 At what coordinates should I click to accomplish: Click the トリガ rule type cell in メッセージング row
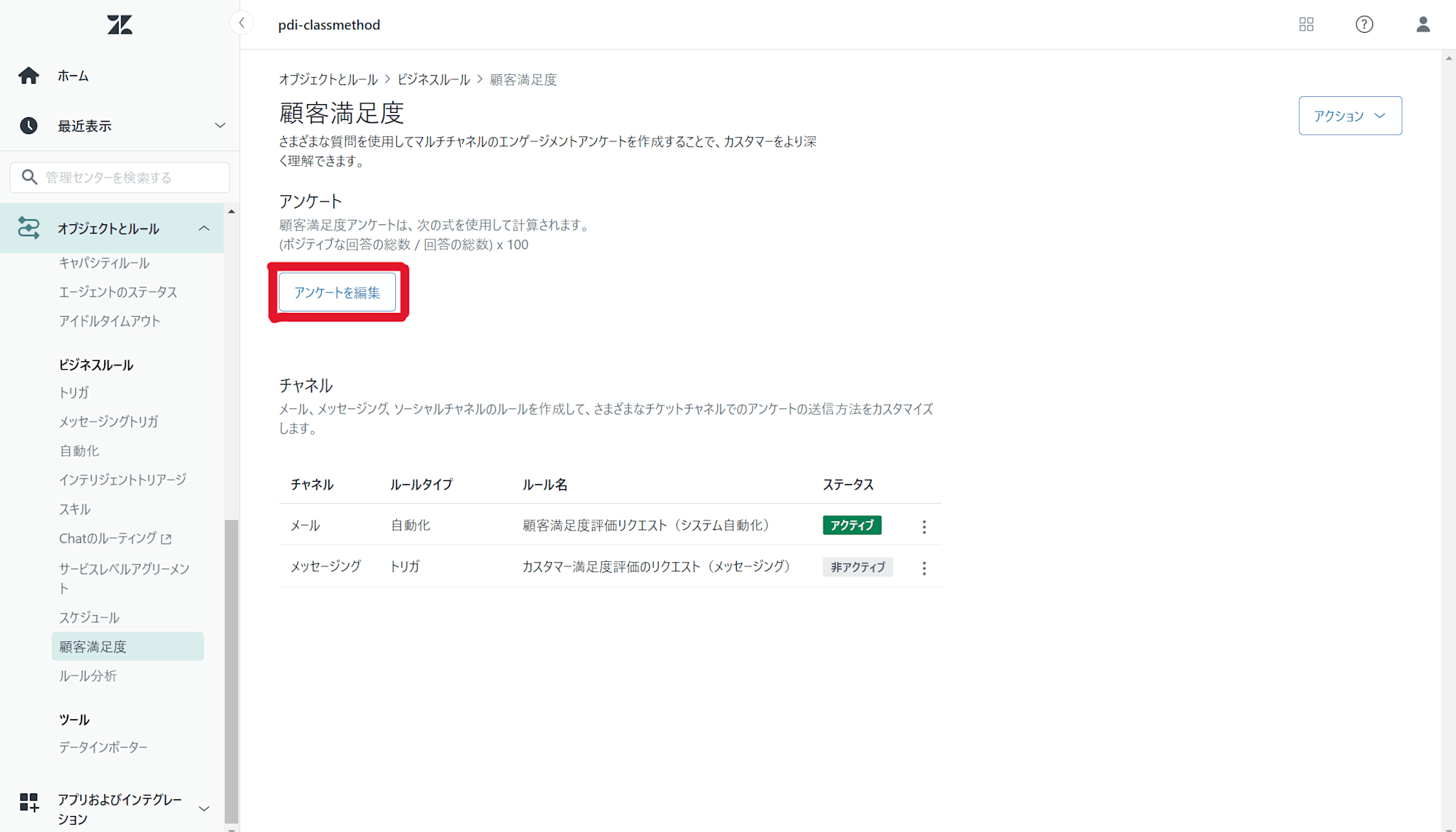click(405, 566)
